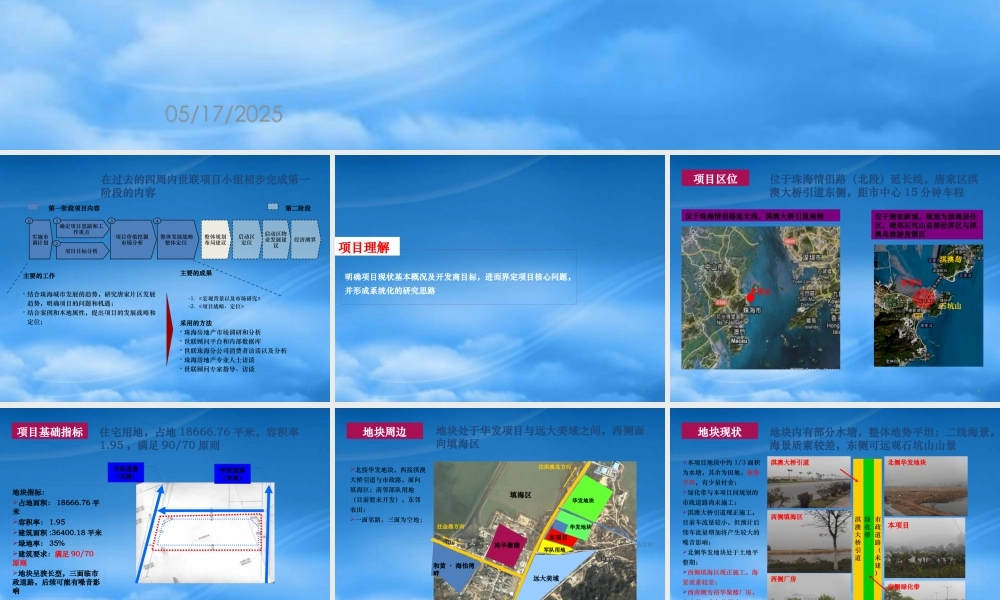Image resolution: width=1000 pixels, height=600 pixels.
Task: Click the 第二阶段 legend label
Action: click(298, 208)
